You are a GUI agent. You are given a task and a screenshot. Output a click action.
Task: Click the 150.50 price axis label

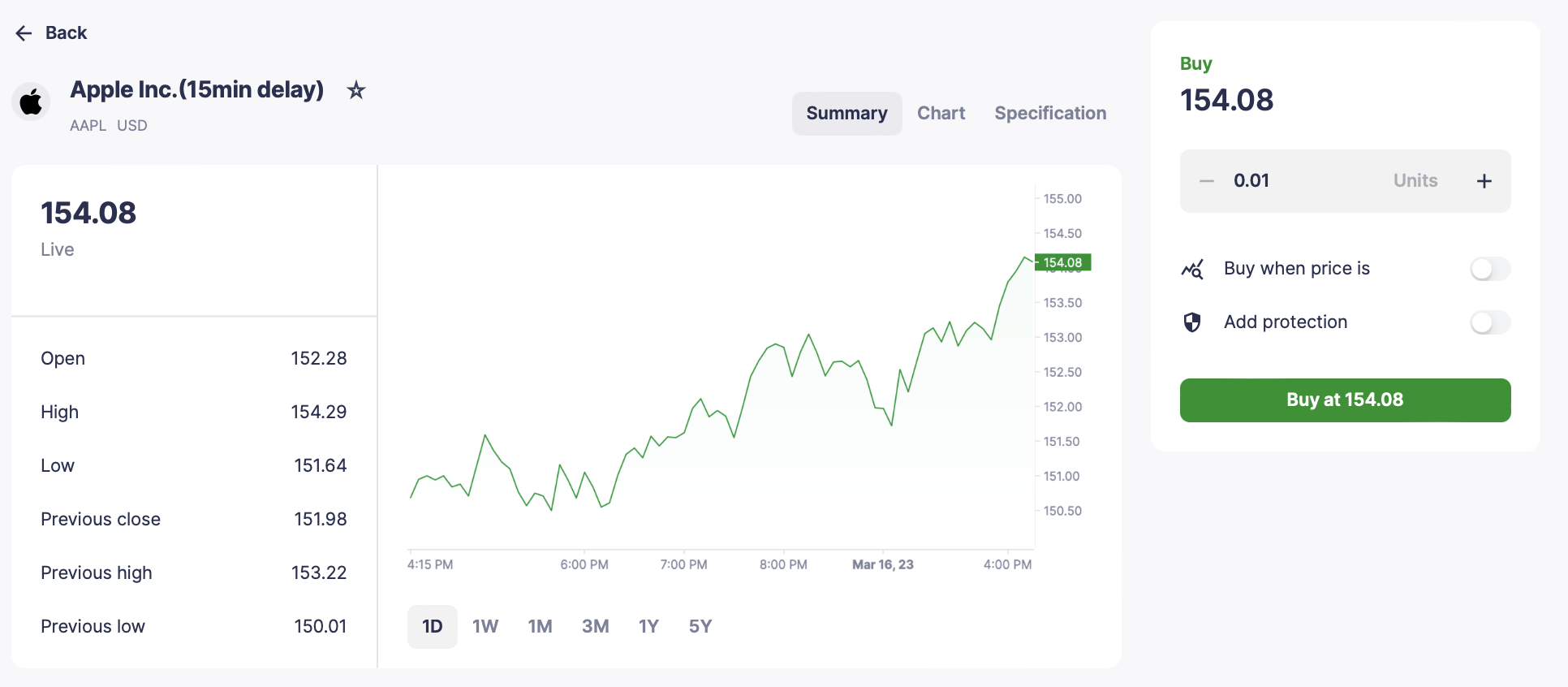click(1062, 511)
